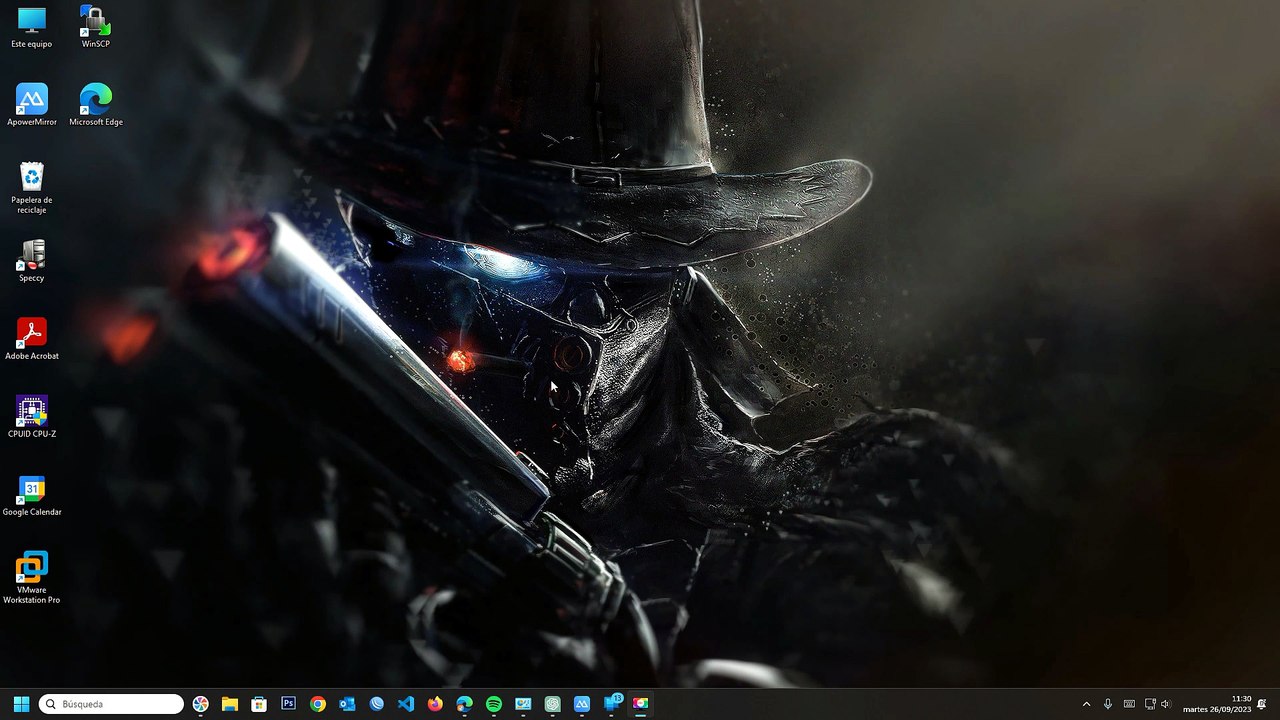The width and height of the screenshot is (1280, 720).
Task: Launch Firefox from the taskbar
Action: pos(435,704)
